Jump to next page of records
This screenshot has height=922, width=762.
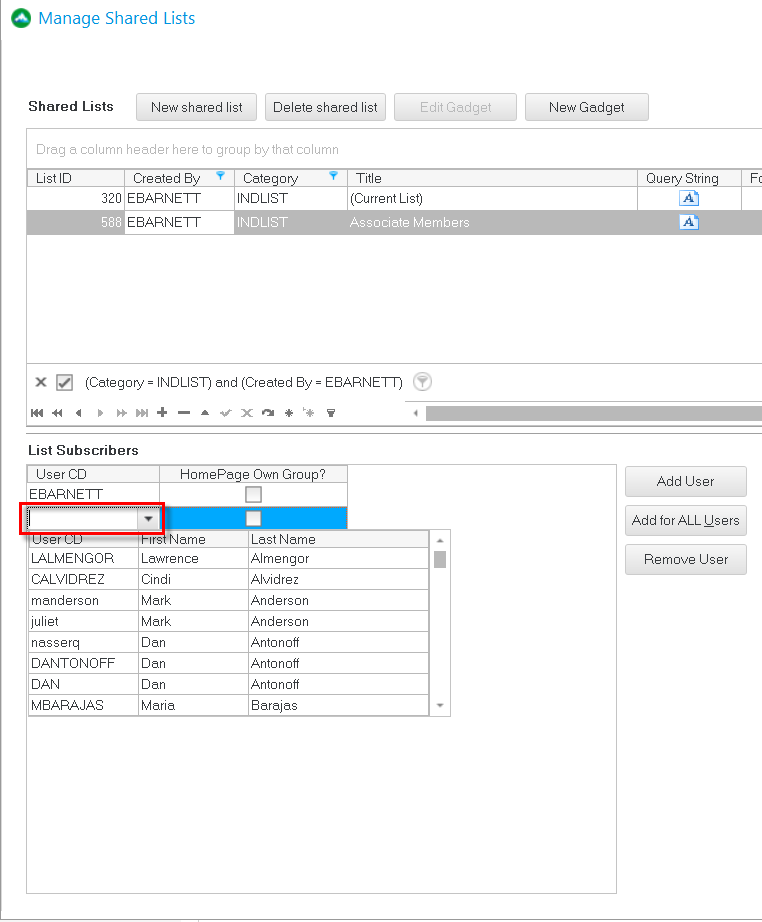pos(121,413)
